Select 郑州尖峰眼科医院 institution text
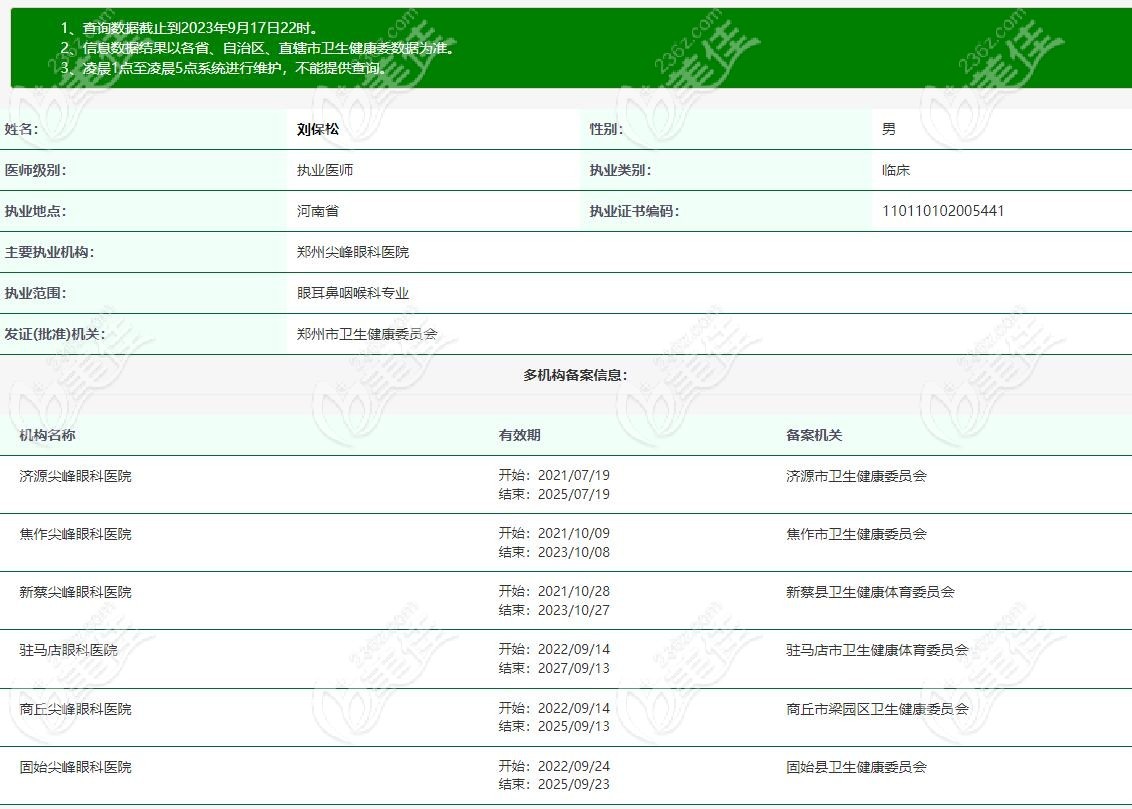This screenshot has height=809, width=1132. tap(353, 253)
